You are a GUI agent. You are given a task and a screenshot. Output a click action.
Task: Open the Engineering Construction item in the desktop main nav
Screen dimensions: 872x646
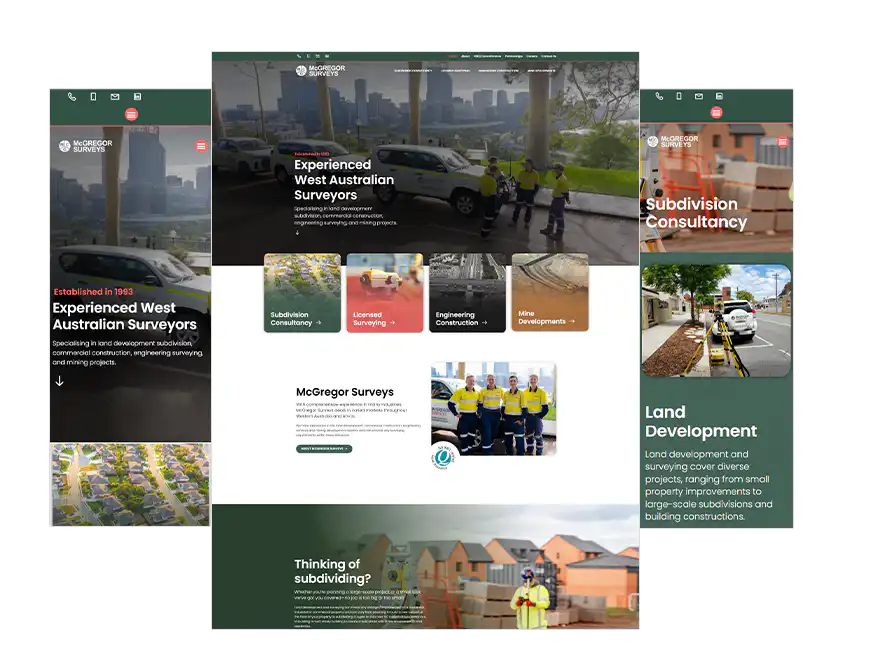point(498,71)
